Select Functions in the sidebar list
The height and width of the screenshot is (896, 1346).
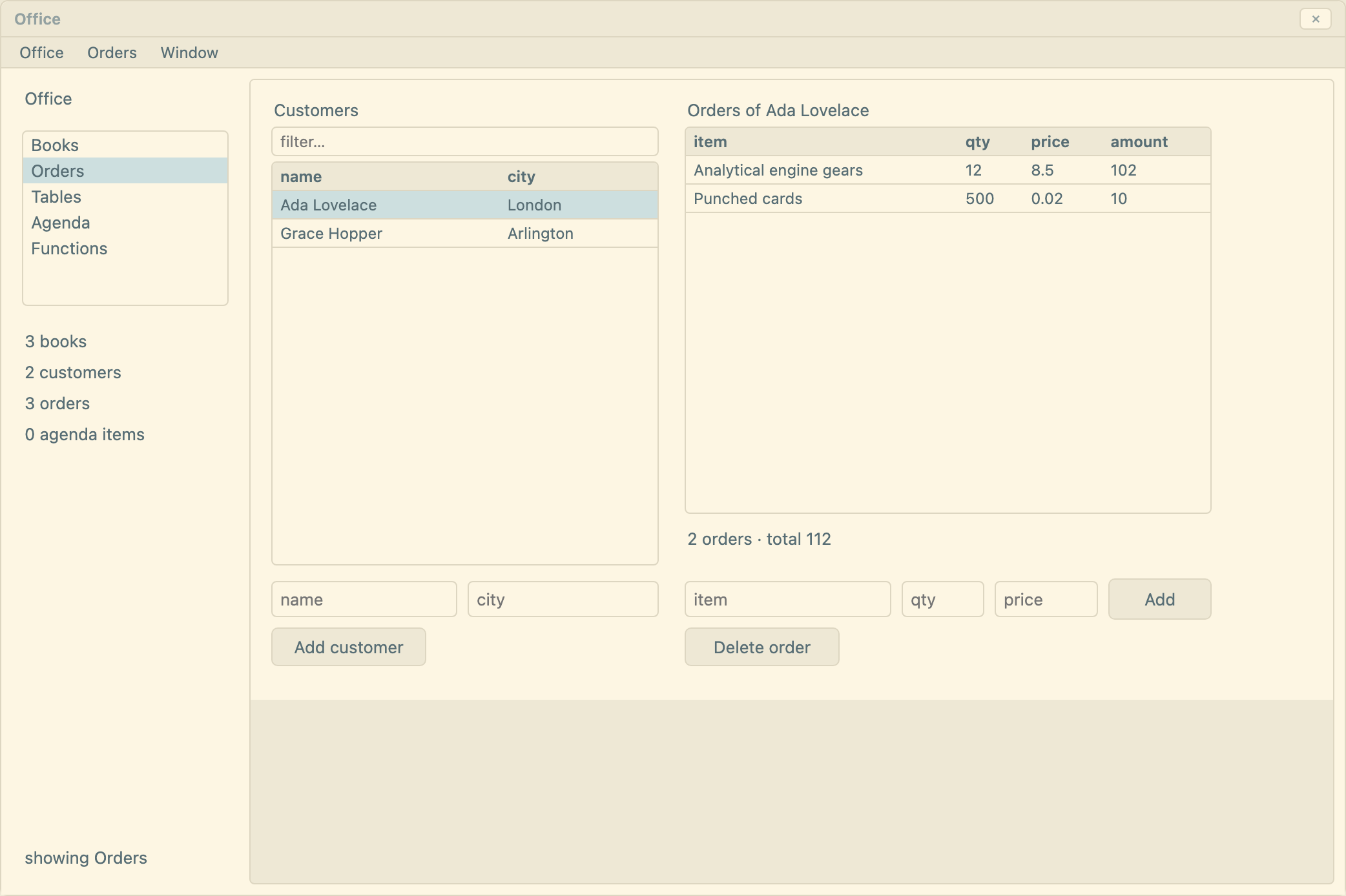125,249
